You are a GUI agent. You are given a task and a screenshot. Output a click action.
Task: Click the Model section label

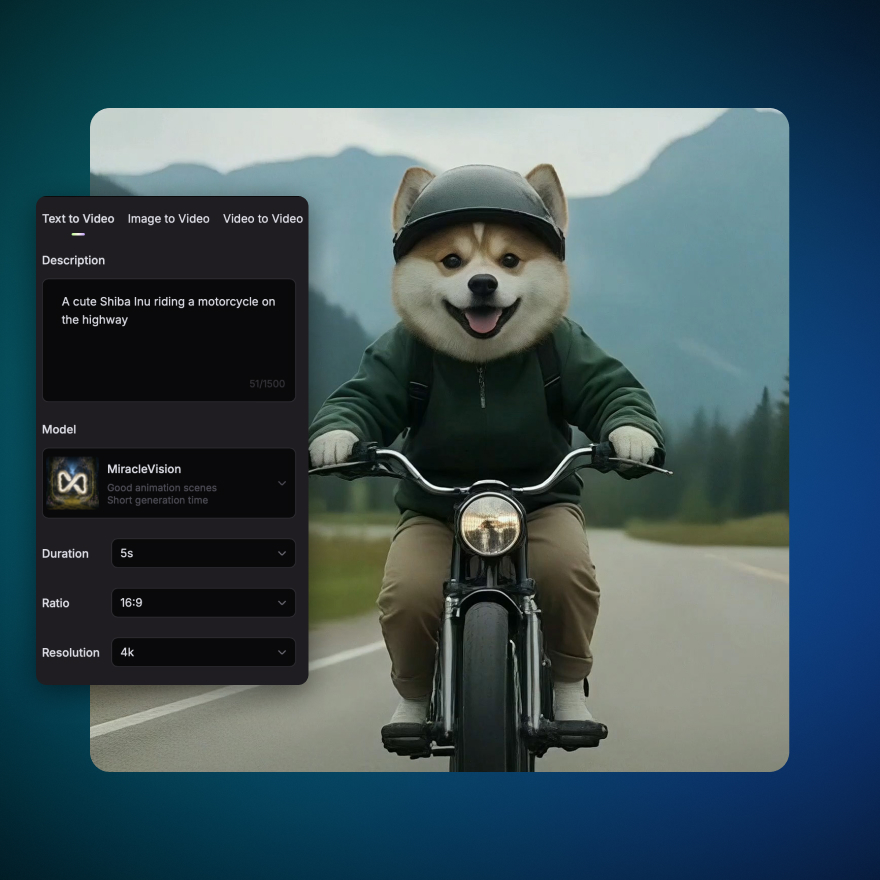58,429
